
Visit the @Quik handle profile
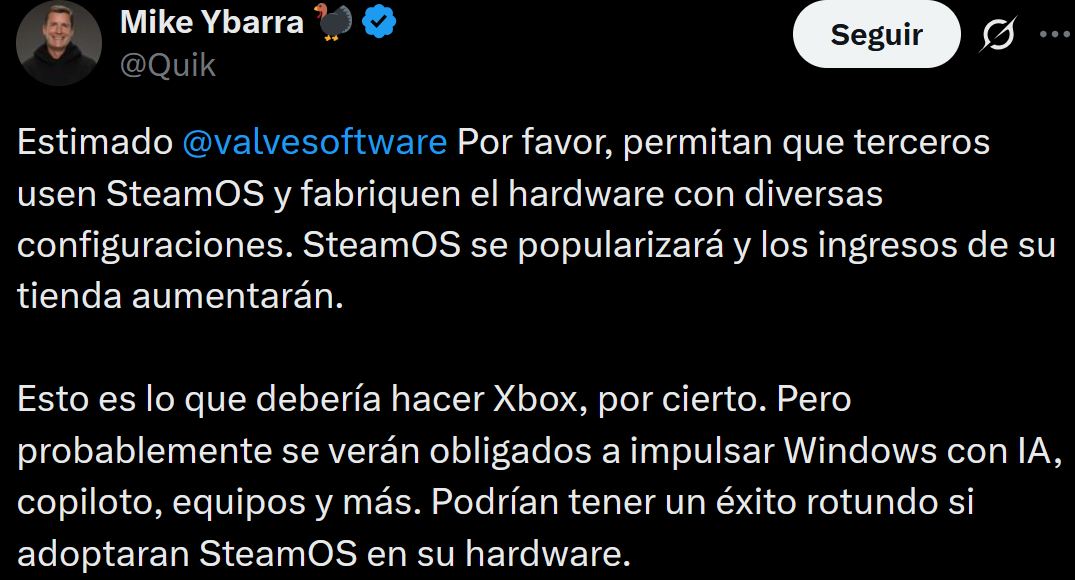click(168, 67)
